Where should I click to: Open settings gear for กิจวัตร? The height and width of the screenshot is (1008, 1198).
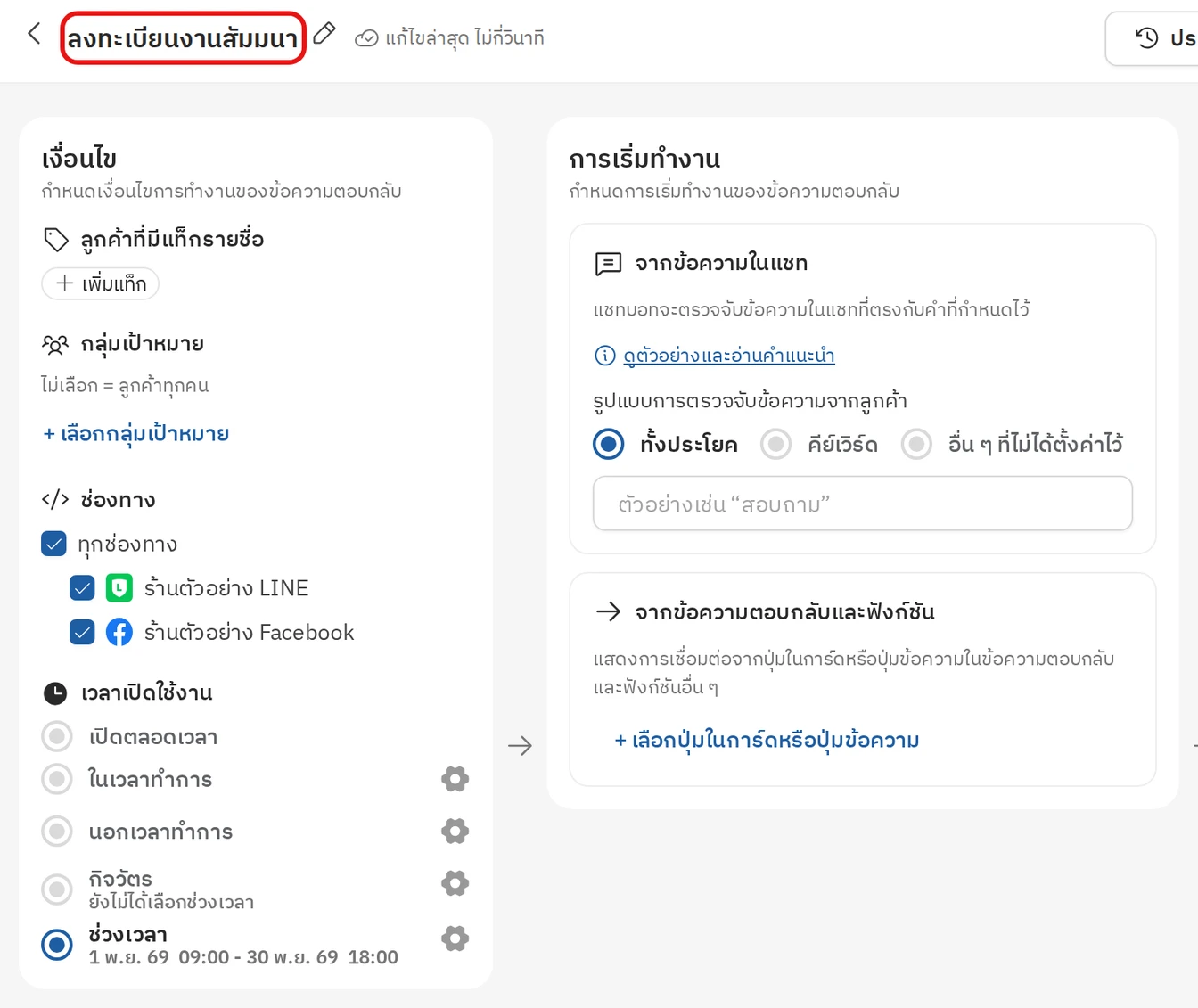coord(455,883)
